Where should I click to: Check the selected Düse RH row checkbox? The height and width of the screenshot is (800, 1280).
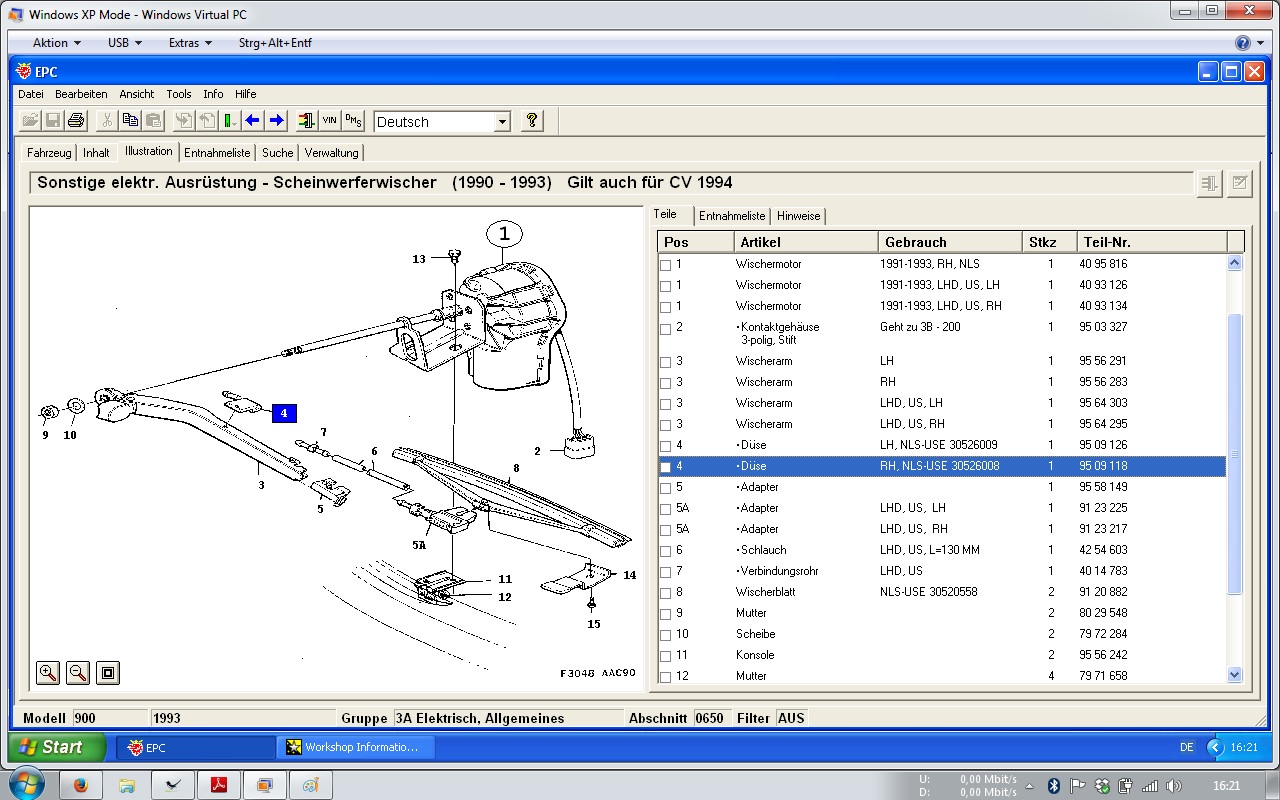point(666,467)
